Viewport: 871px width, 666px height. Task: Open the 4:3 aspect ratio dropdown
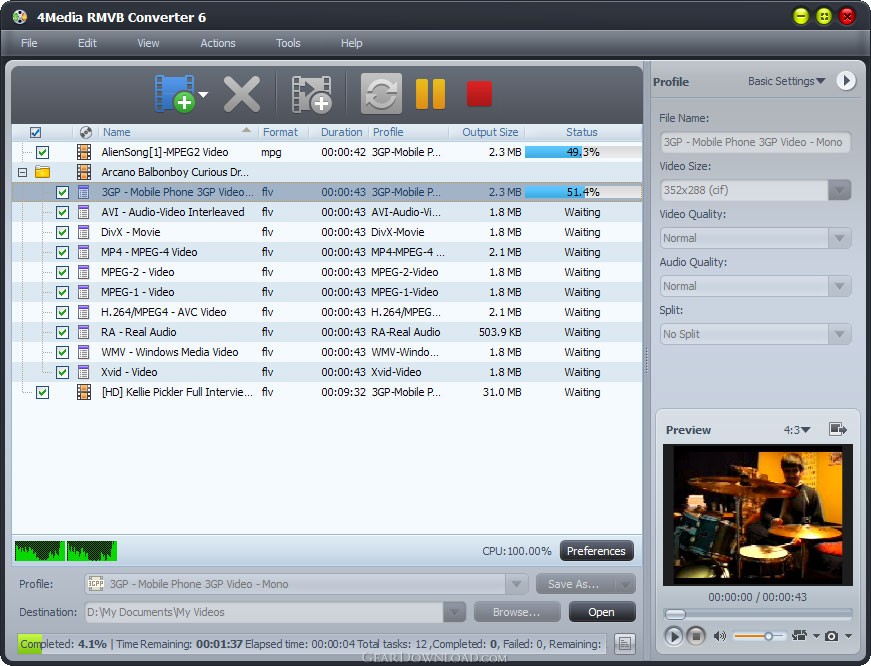[797, 429]
